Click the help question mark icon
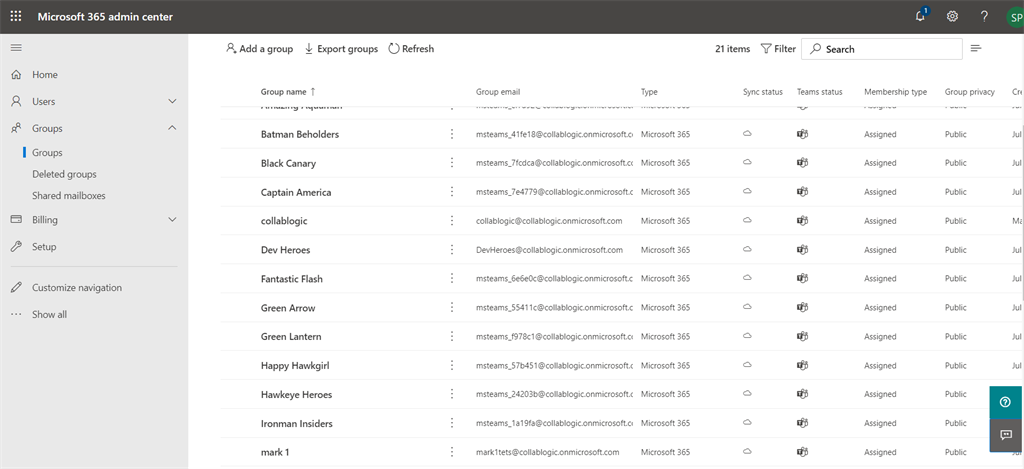Viewport: 1024px width, 469px height. pyautogui.click(x=984, y=16)
